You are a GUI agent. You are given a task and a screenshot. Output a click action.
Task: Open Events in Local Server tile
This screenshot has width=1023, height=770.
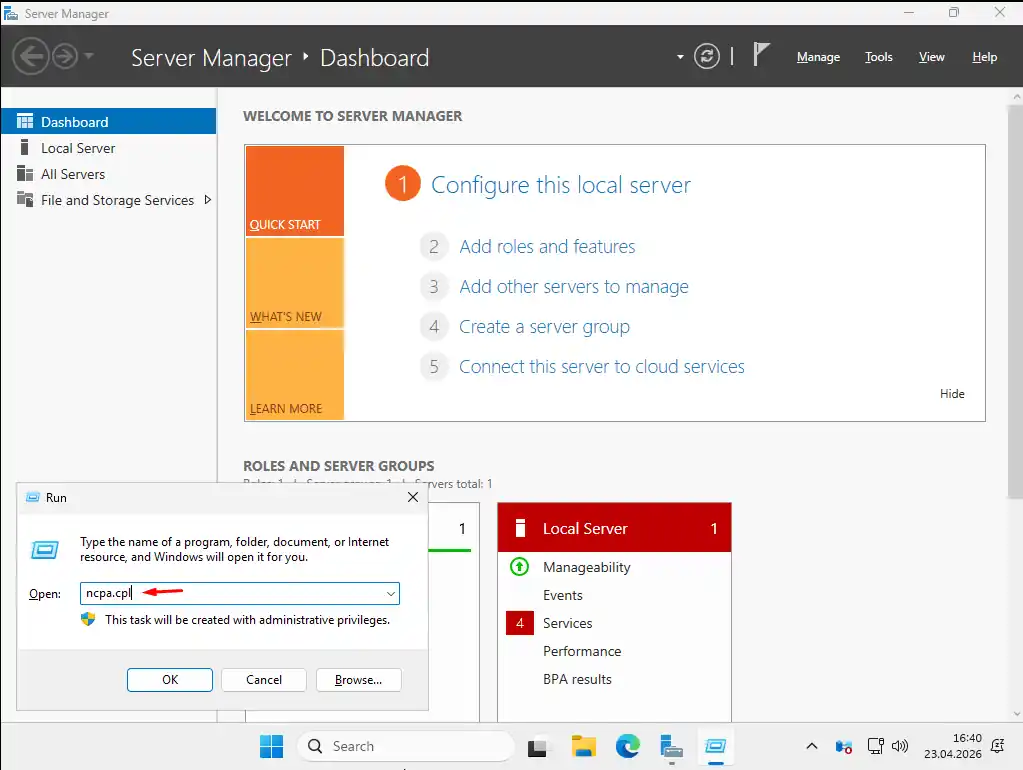562,595
